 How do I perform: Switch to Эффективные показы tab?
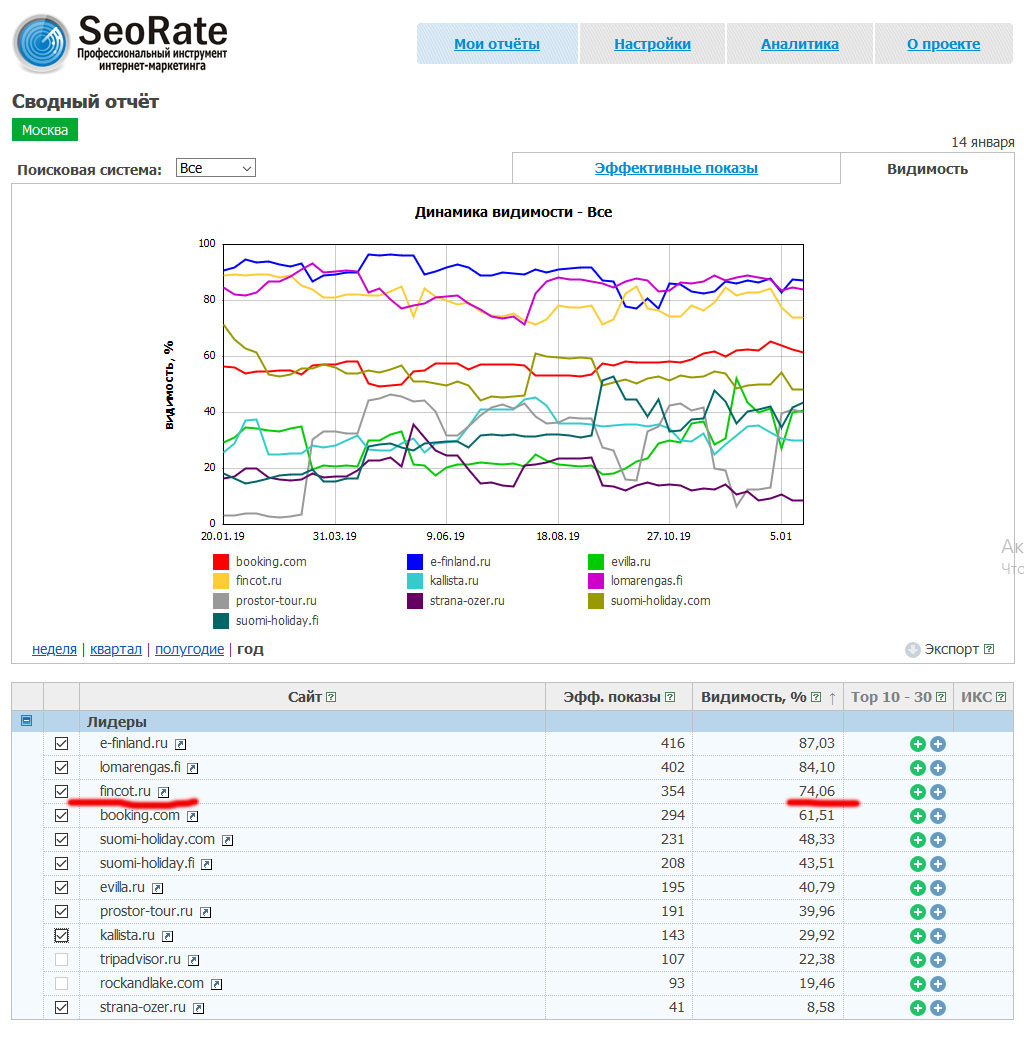[676, 168]
